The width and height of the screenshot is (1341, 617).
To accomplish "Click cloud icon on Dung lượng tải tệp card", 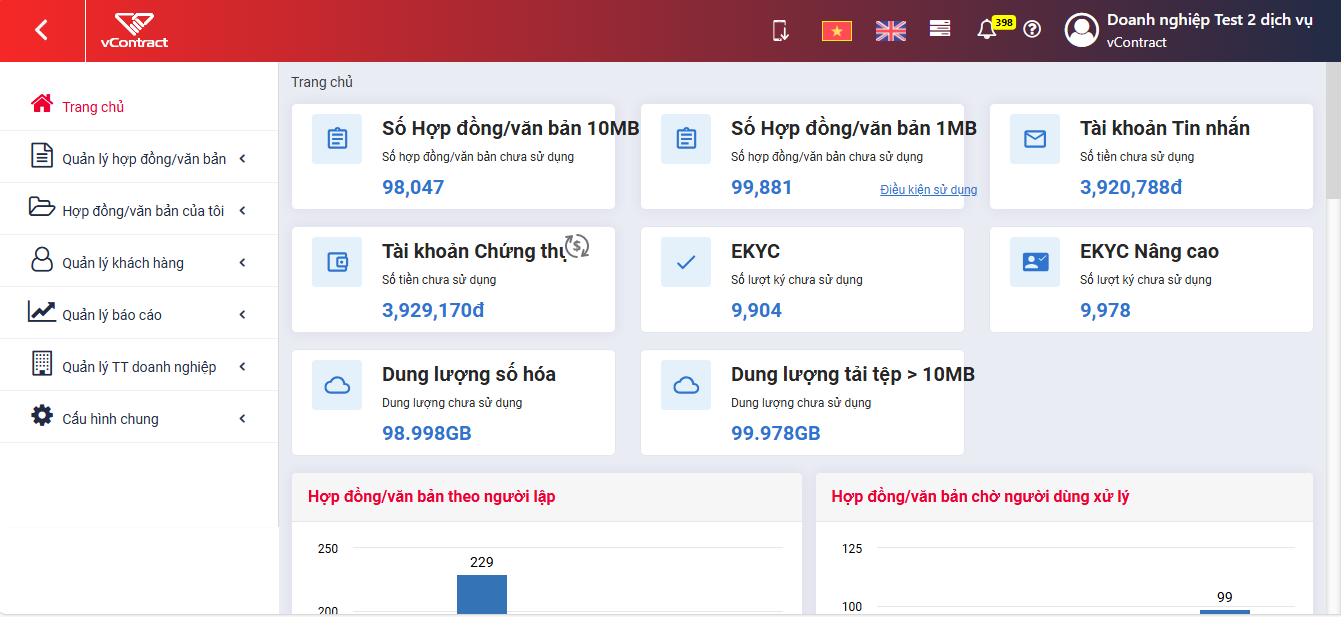I will pos(686,385).
